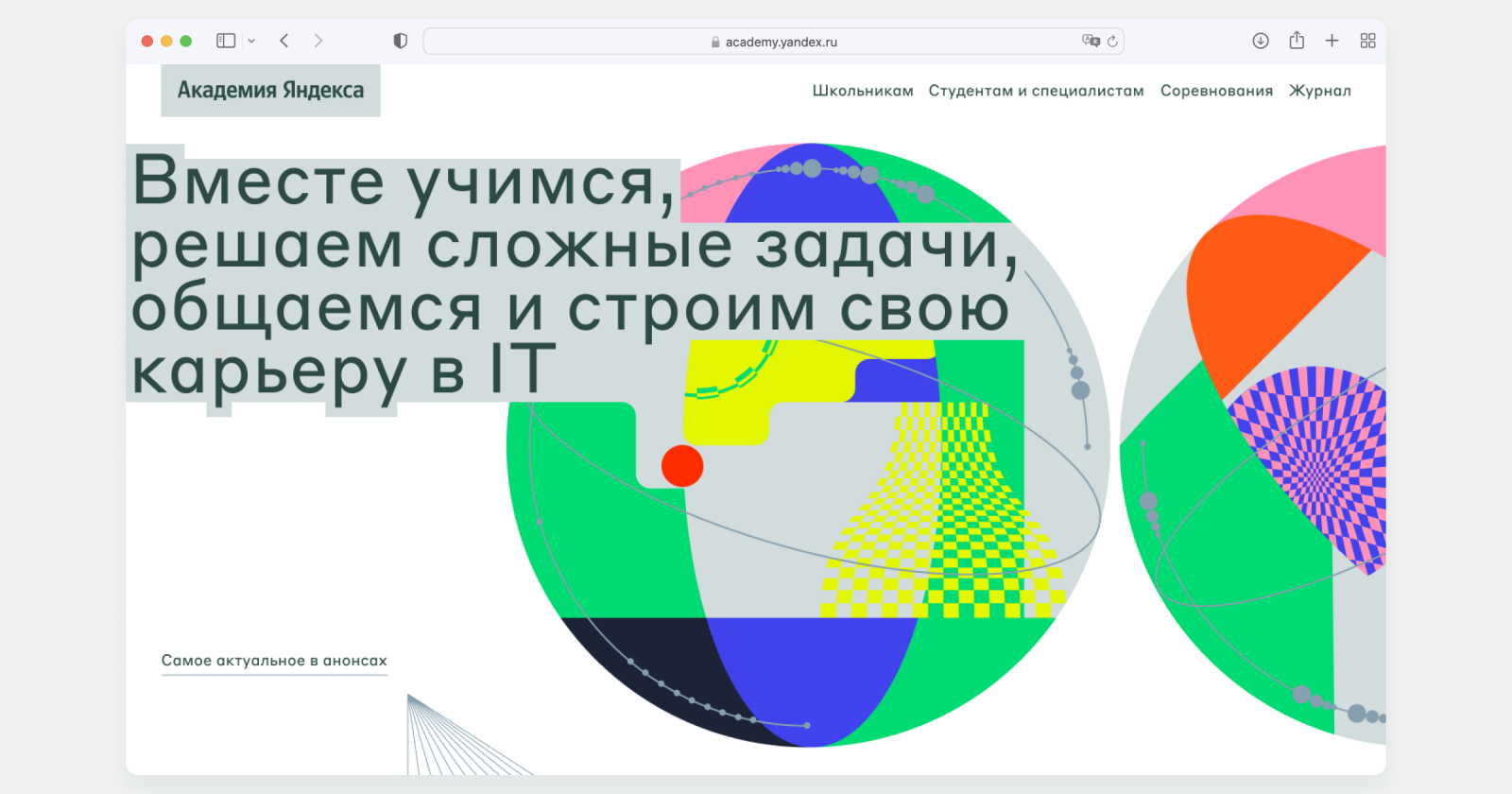Open the Соревнования menu item
1512x794 pixels.
(x=1216, y=91)
